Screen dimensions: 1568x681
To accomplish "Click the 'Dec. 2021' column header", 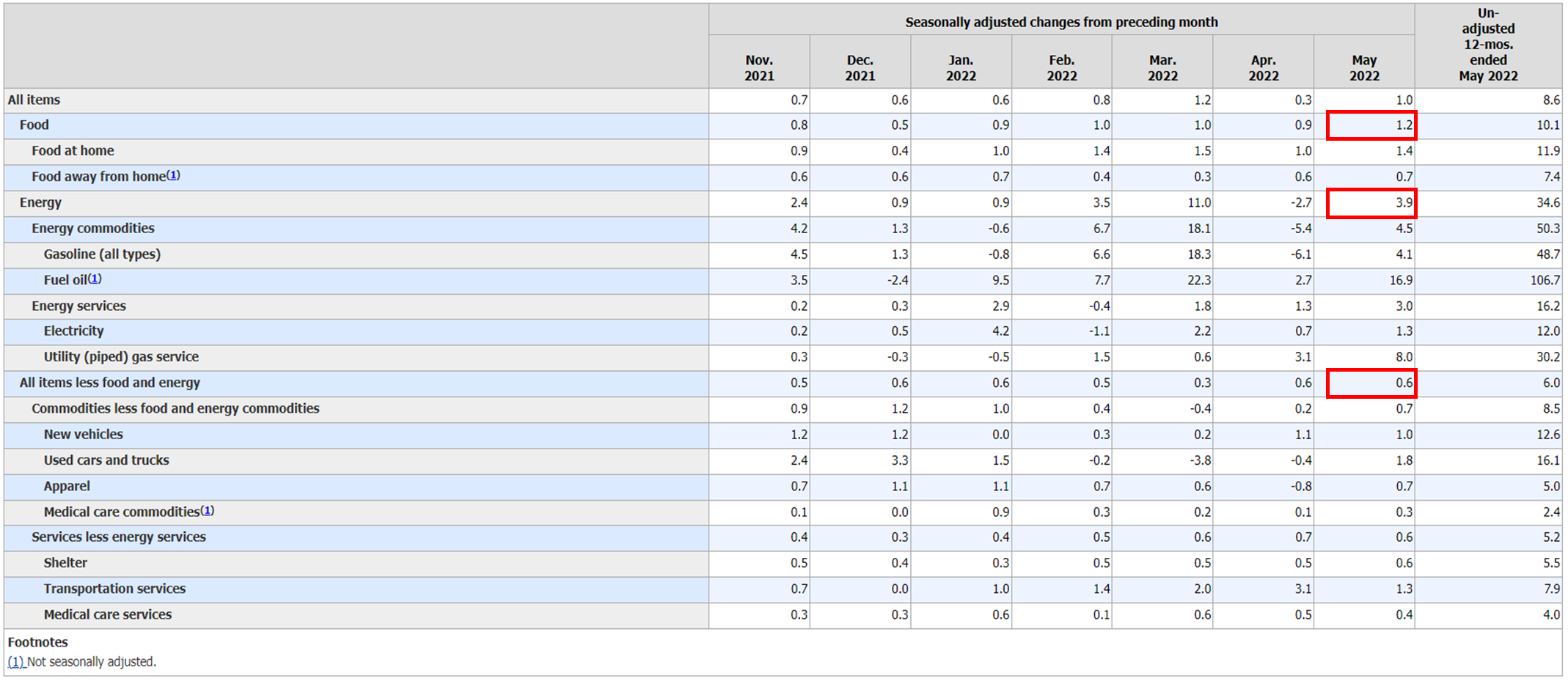I will pos(860,67).
